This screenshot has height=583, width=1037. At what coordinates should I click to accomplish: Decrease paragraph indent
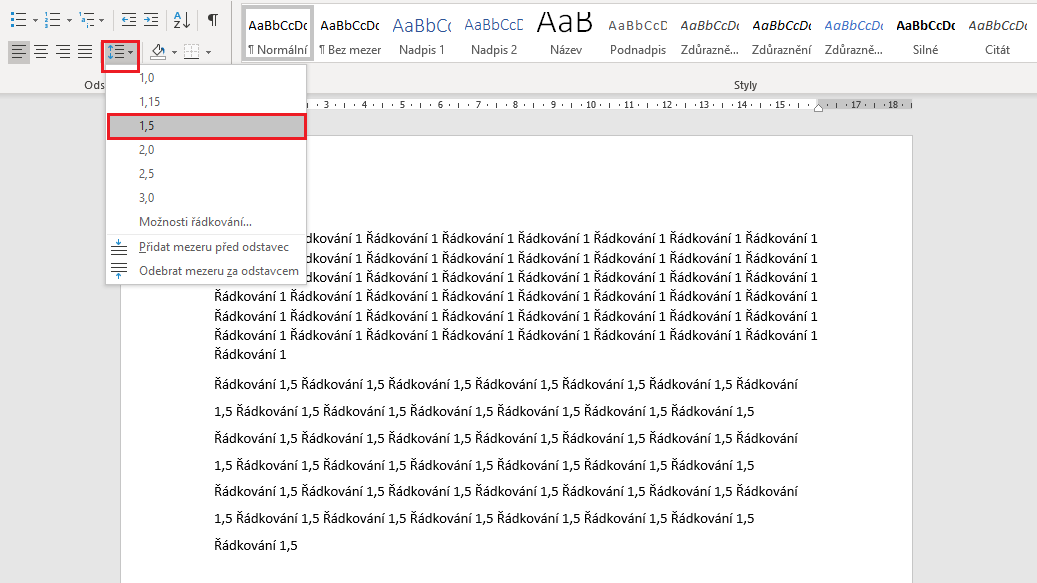(128, 20)
